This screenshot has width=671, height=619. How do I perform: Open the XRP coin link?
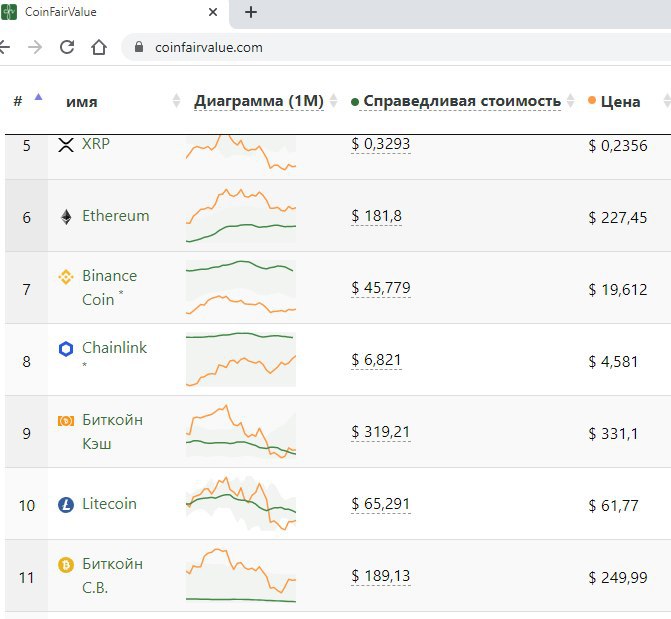pyautogui.click(x=96, y=144)
